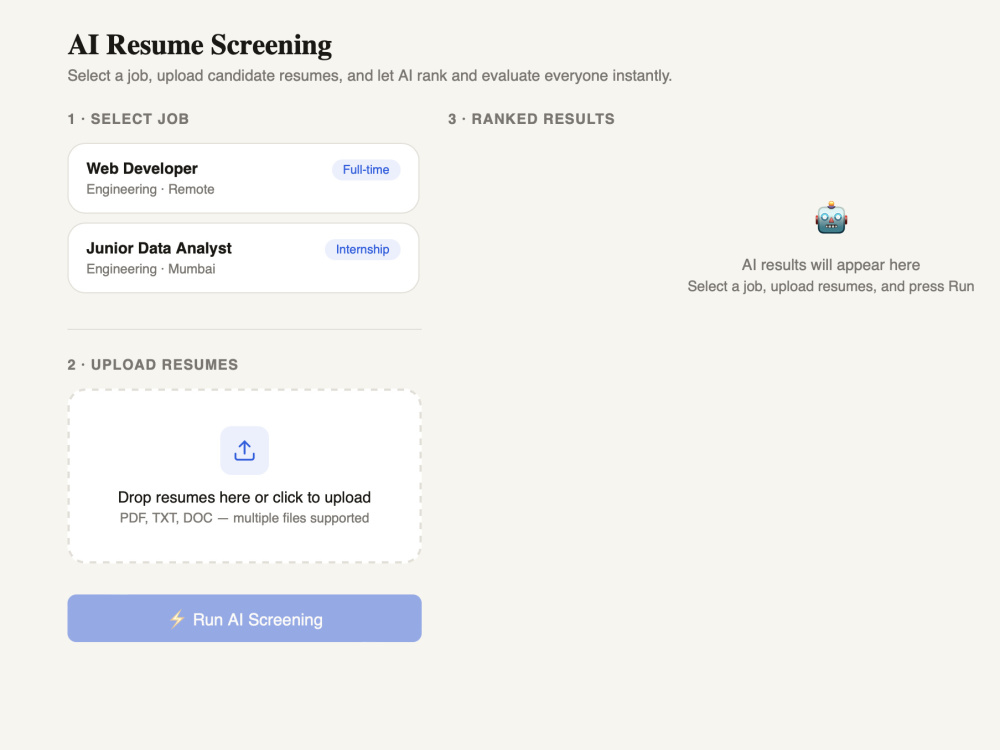
Task: Click the 'AI Resume Screening' heading
Action: 200,45
